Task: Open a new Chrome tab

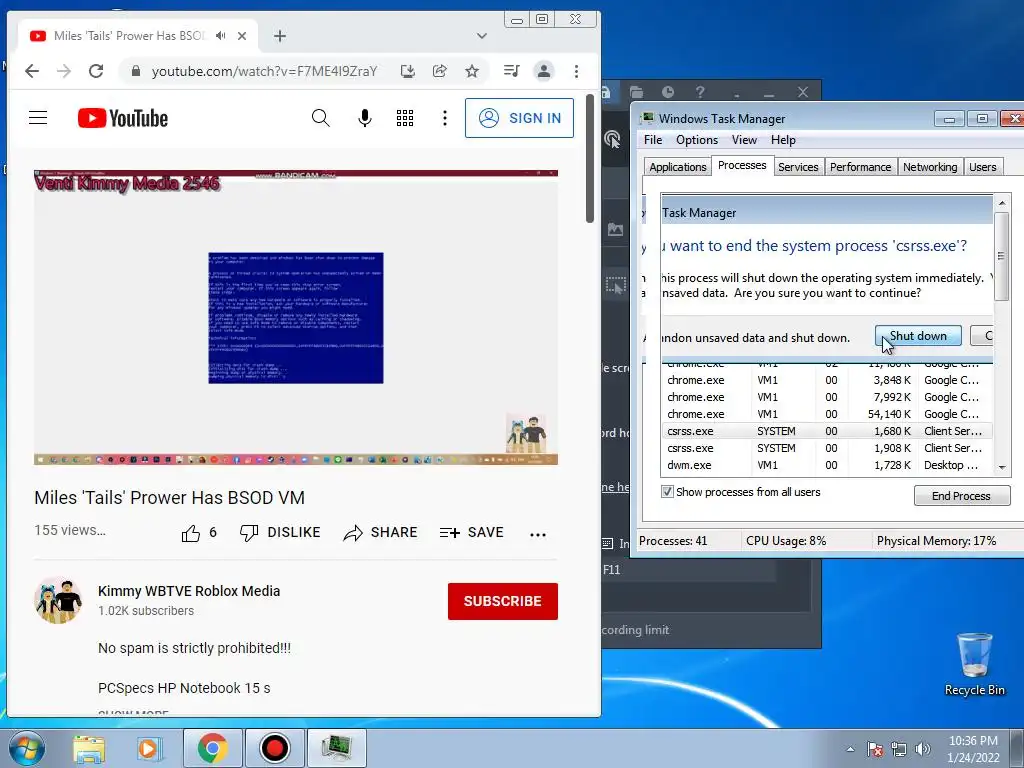Action: 280,36
